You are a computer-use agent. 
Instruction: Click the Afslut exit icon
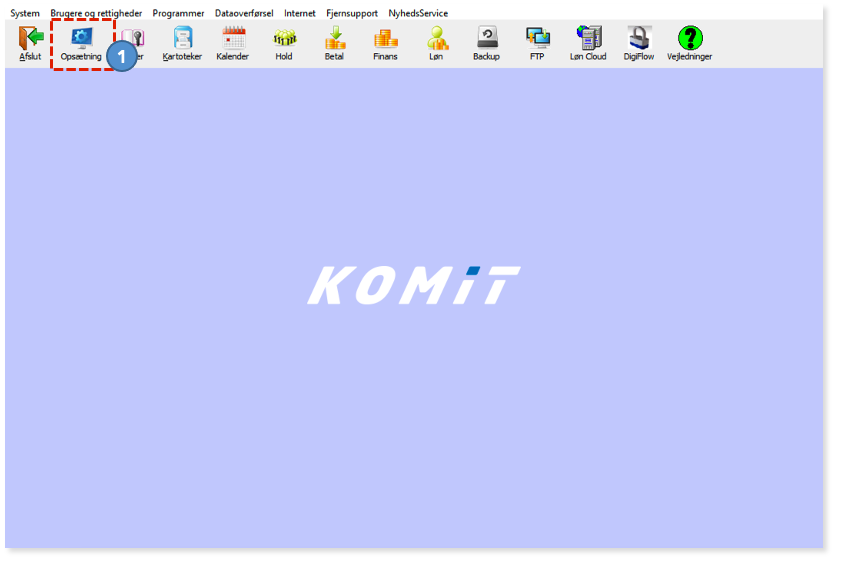click(31, 38)
